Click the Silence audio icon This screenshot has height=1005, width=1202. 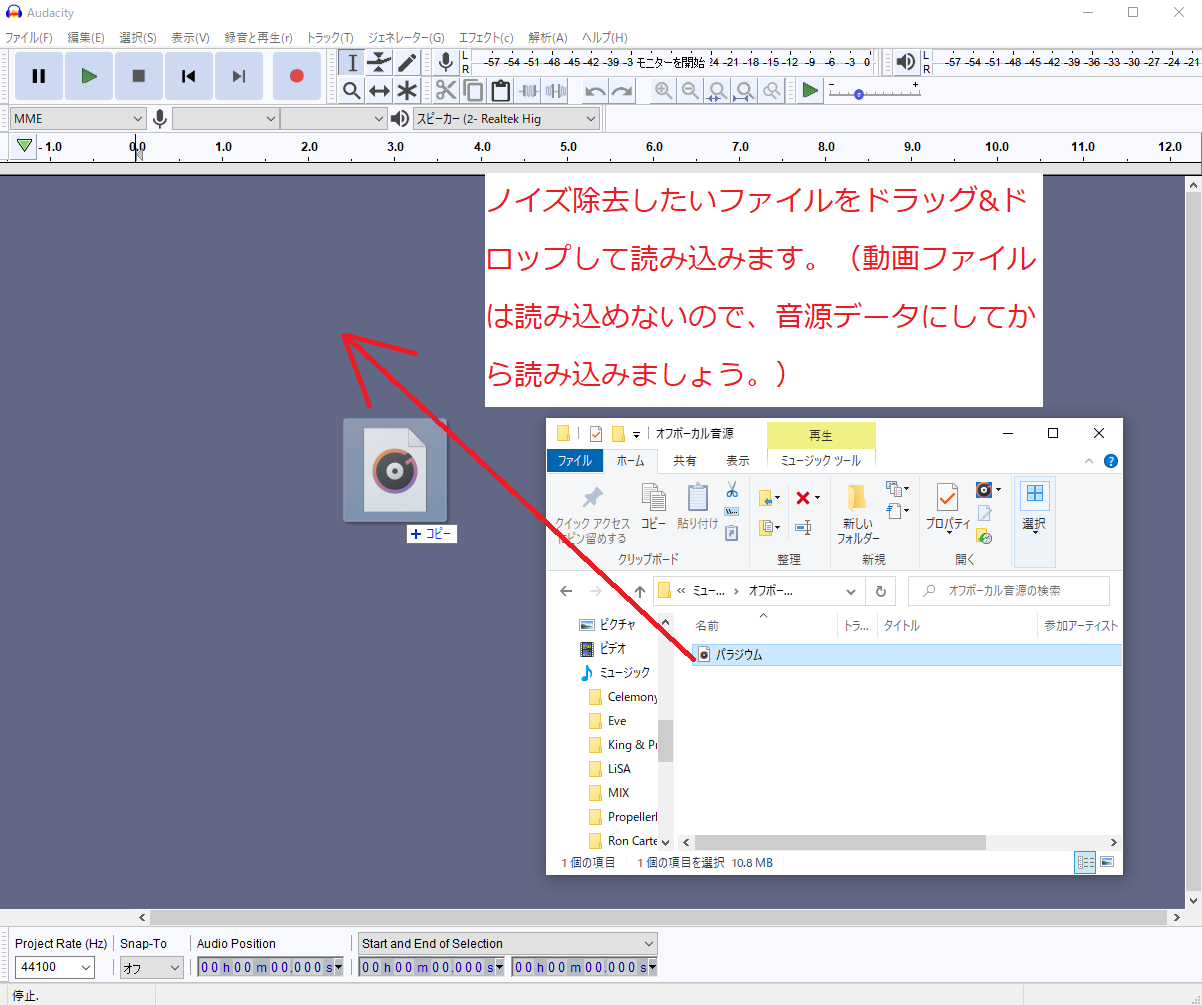[556, 90]
